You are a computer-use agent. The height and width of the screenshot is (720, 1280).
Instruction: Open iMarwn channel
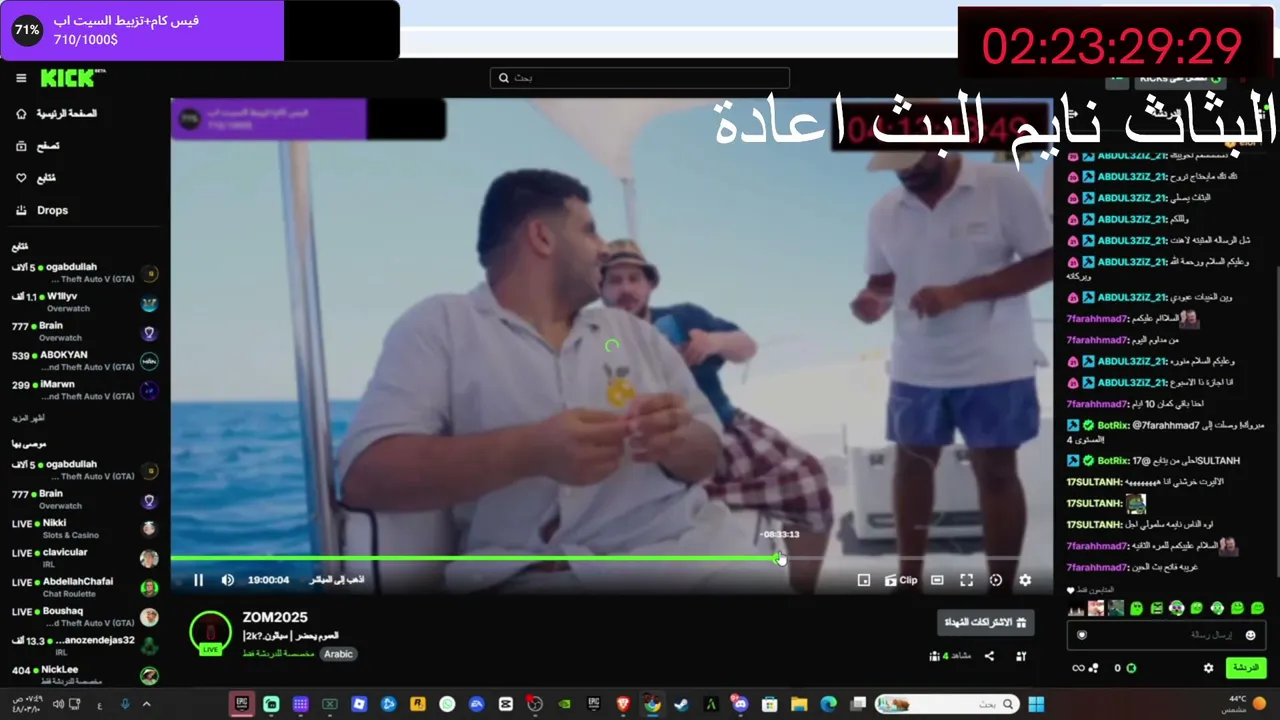pos(84,389)
